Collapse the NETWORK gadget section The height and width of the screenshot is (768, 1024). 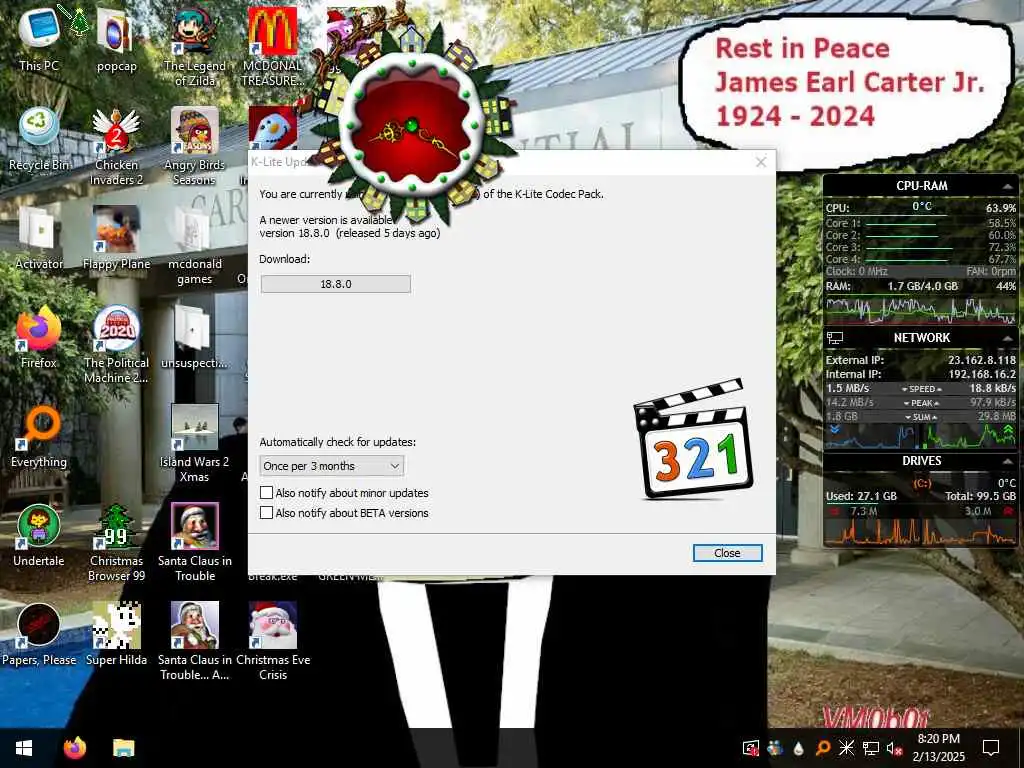(1008, 338)
